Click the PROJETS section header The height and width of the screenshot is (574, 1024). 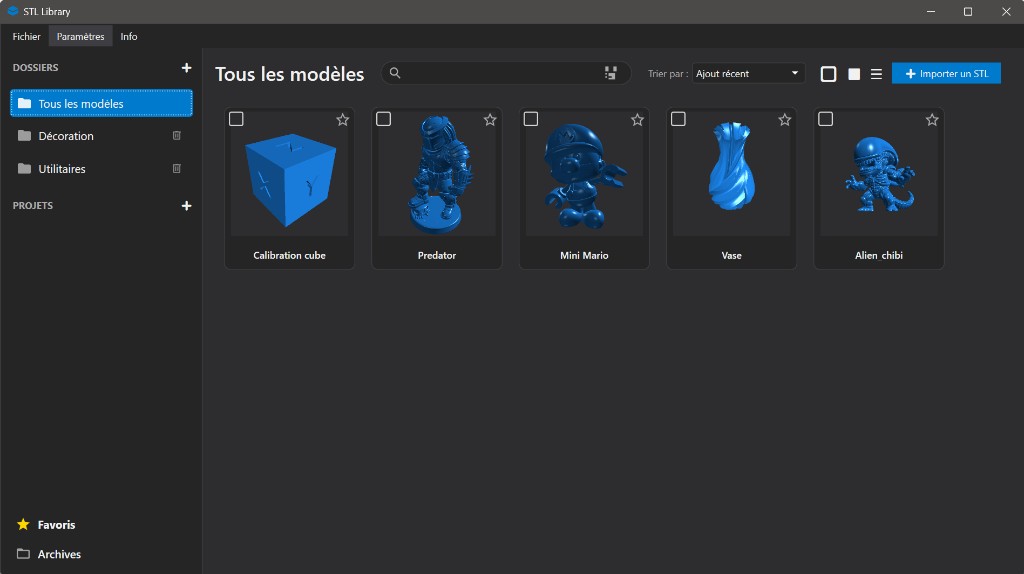pos(33,205)
